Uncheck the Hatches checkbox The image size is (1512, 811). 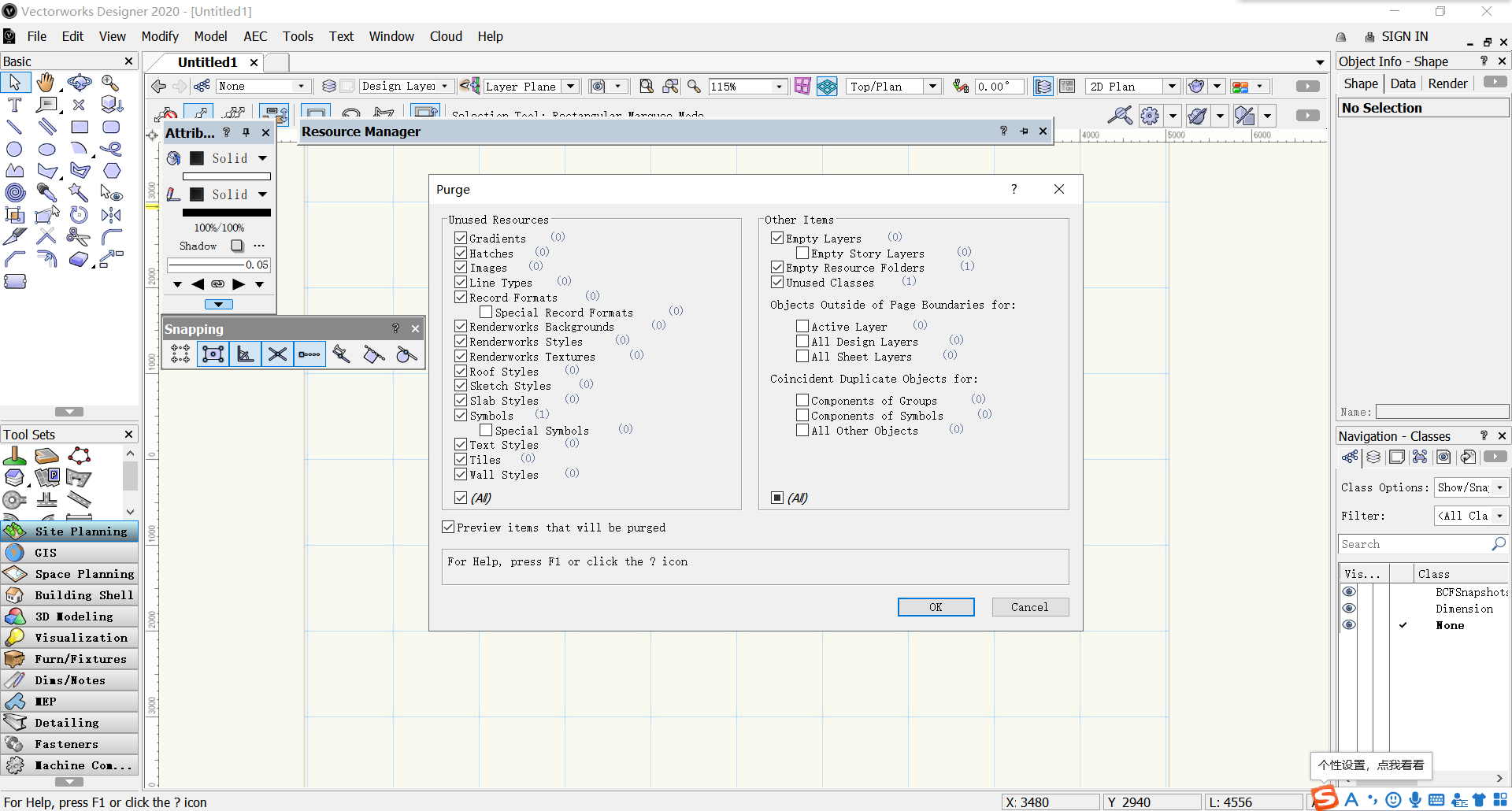coord(461,253)
